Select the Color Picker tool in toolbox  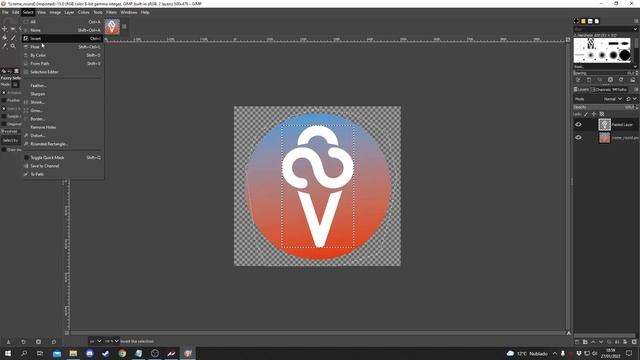(x=4, y=46)
